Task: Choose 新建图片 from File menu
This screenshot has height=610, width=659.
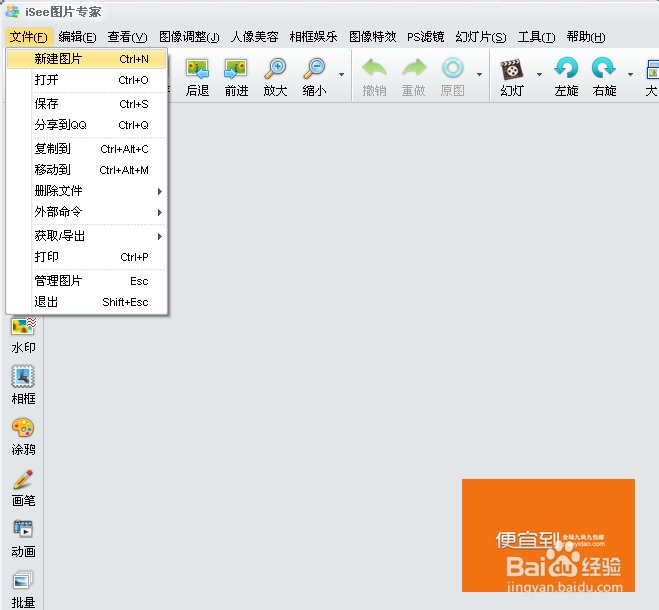Action: (87, 59)
